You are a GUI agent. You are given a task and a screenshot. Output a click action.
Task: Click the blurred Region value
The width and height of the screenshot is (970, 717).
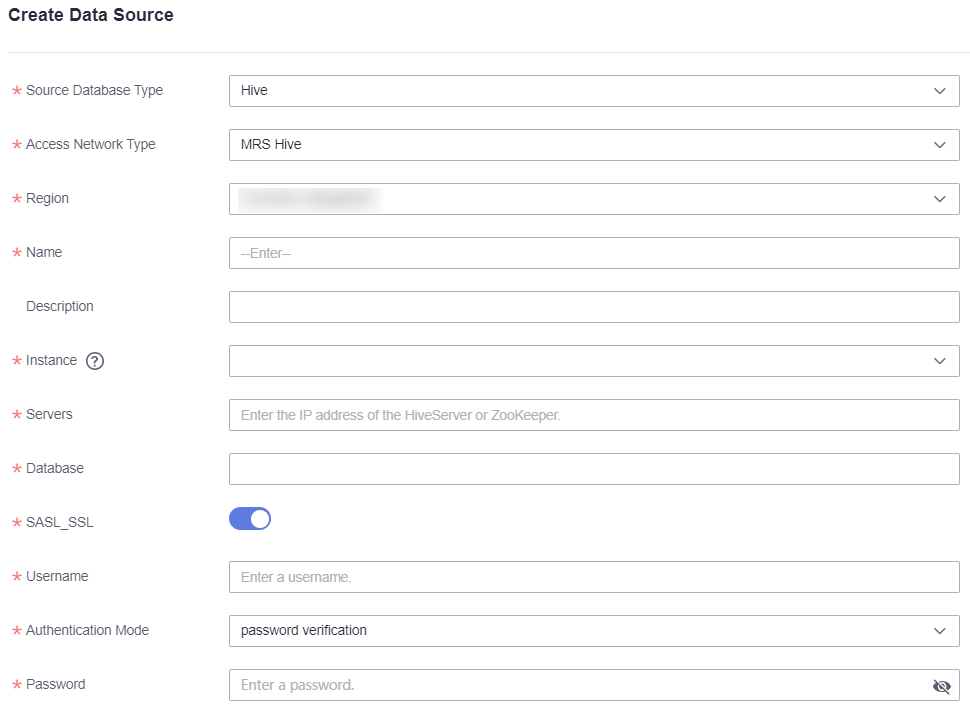coord(310,199)
